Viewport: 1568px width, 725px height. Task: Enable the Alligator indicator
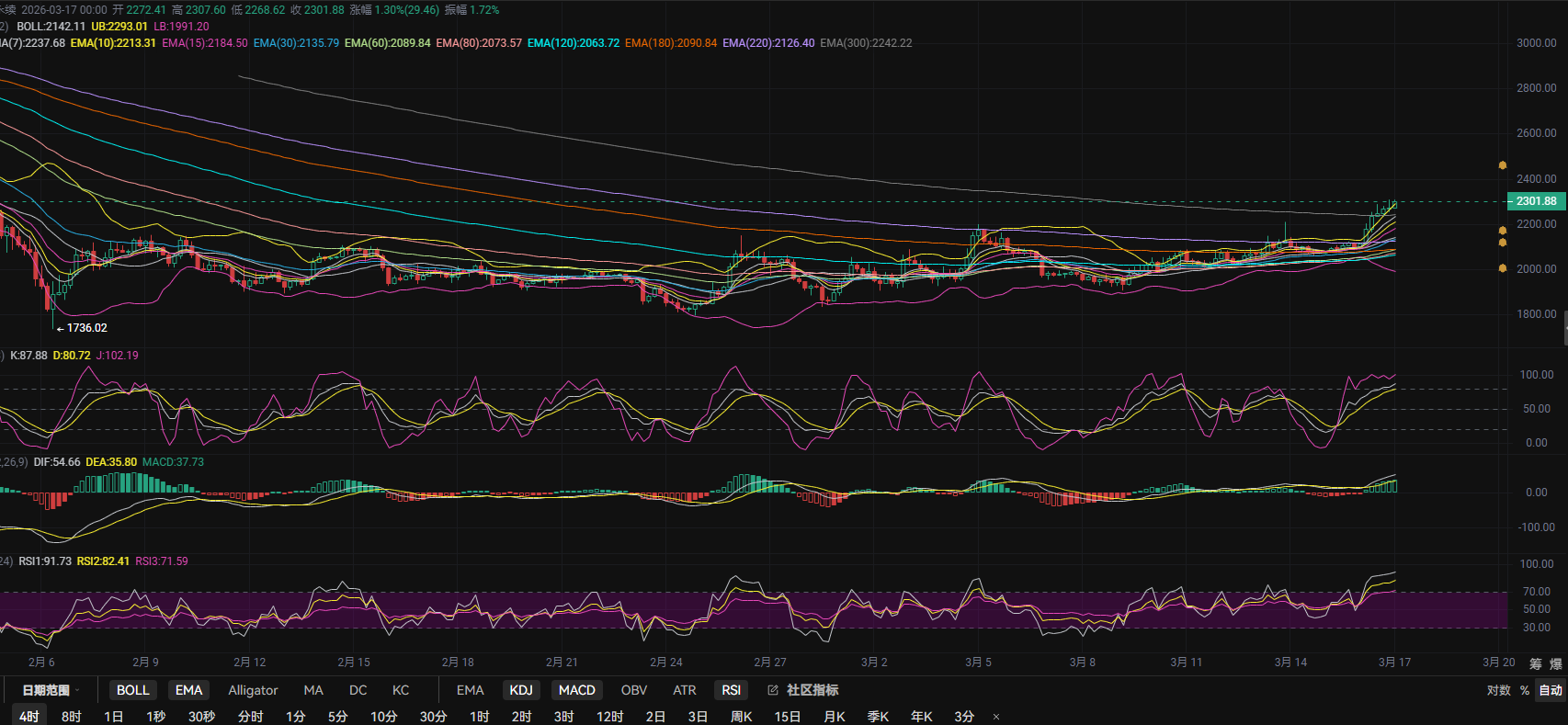[253, 690]
